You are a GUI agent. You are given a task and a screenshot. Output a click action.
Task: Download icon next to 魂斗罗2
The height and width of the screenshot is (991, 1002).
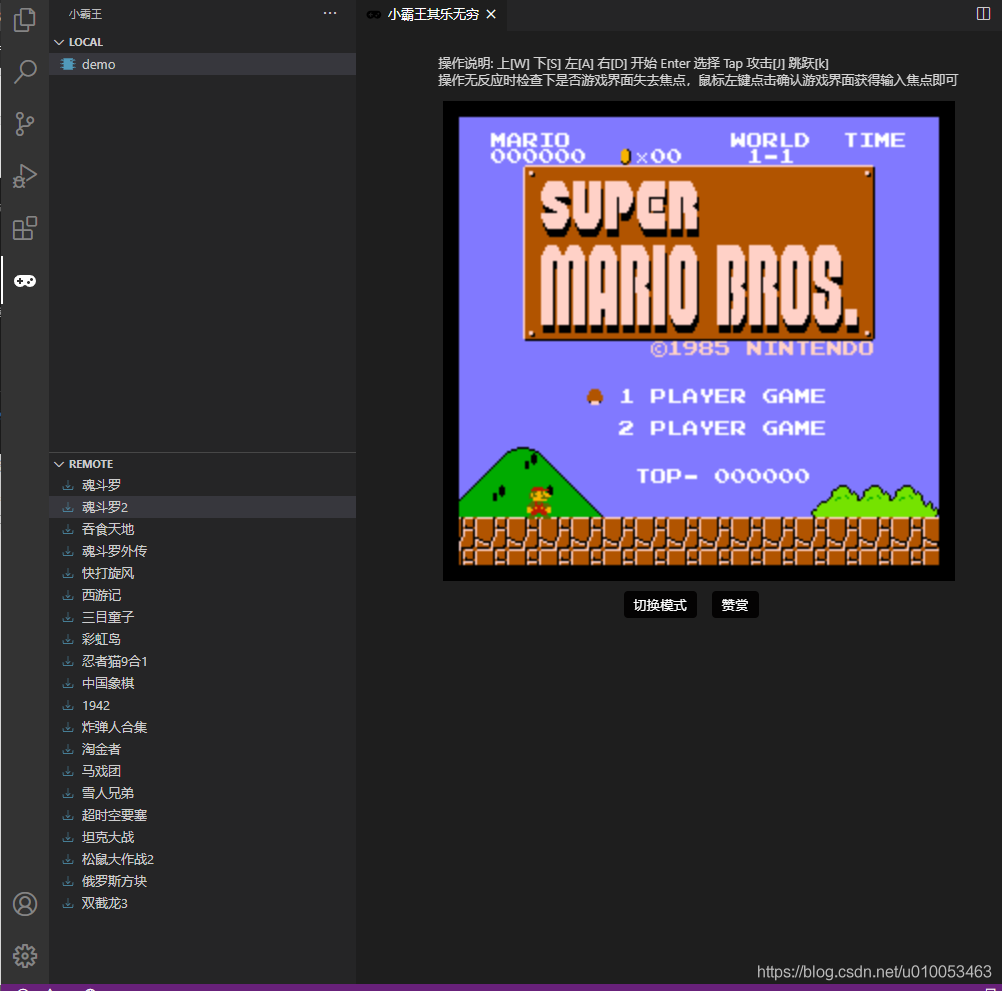tap(68, 507)
